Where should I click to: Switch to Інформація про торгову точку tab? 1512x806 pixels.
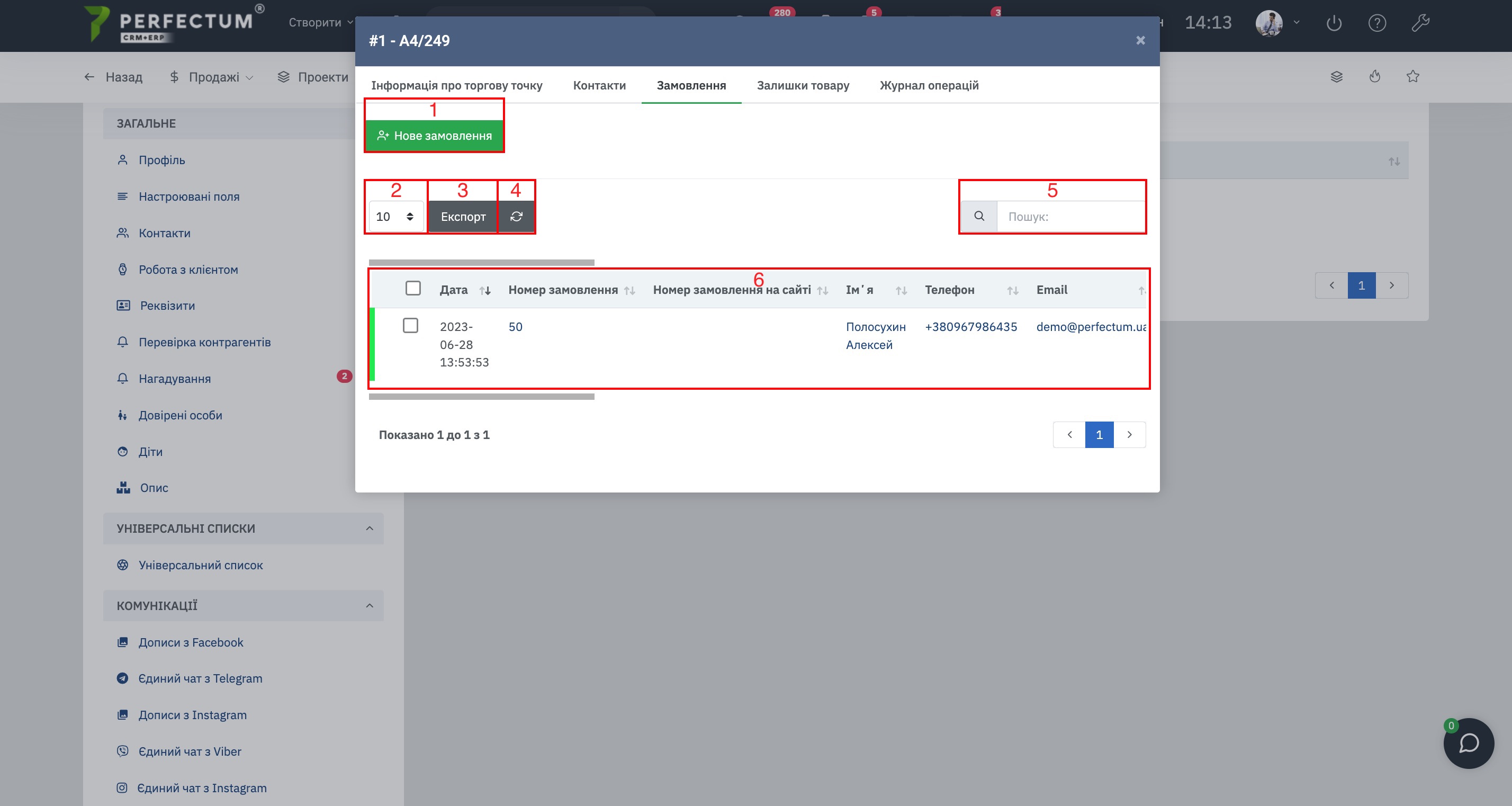pyautogui.click(x=457, y=85)
